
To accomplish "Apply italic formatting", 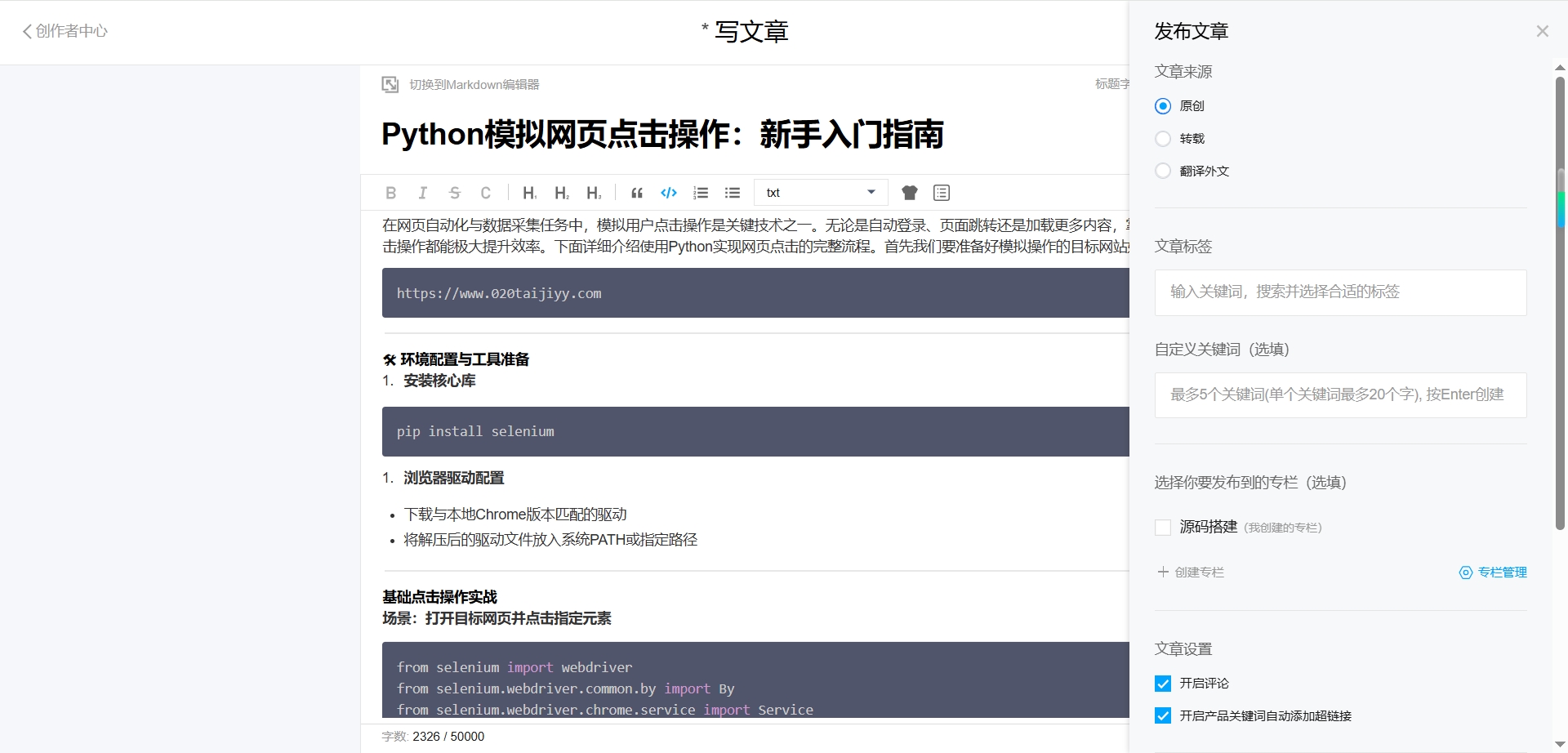I will (422, 193).
